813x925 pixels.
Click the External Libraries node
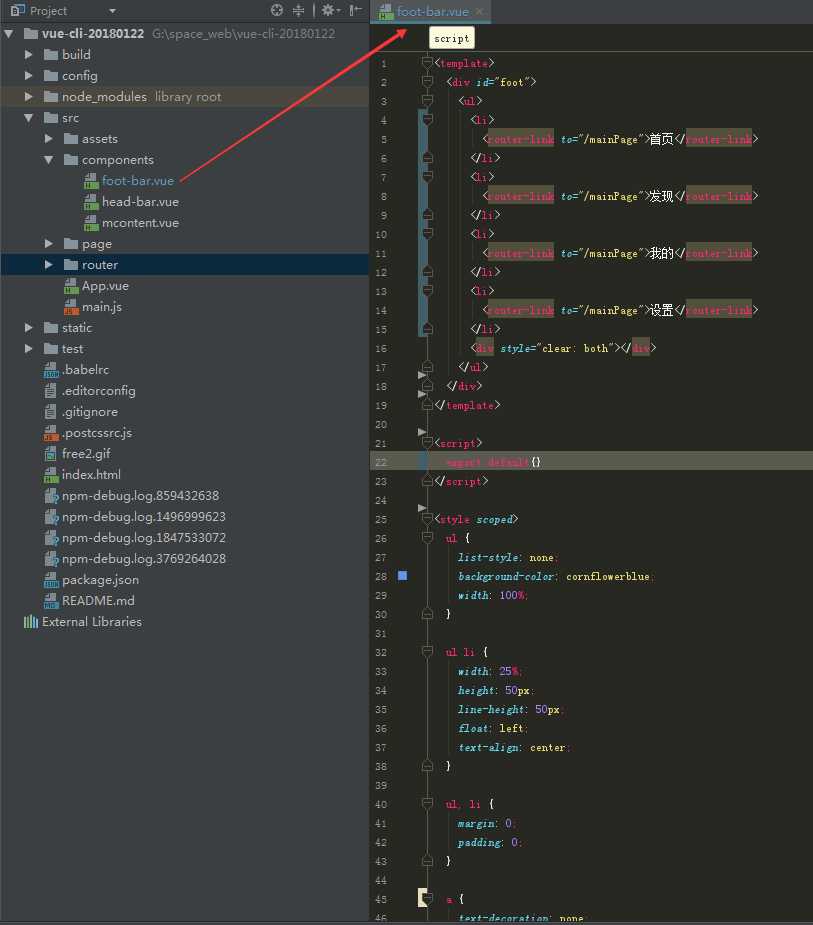coord(91,622)
